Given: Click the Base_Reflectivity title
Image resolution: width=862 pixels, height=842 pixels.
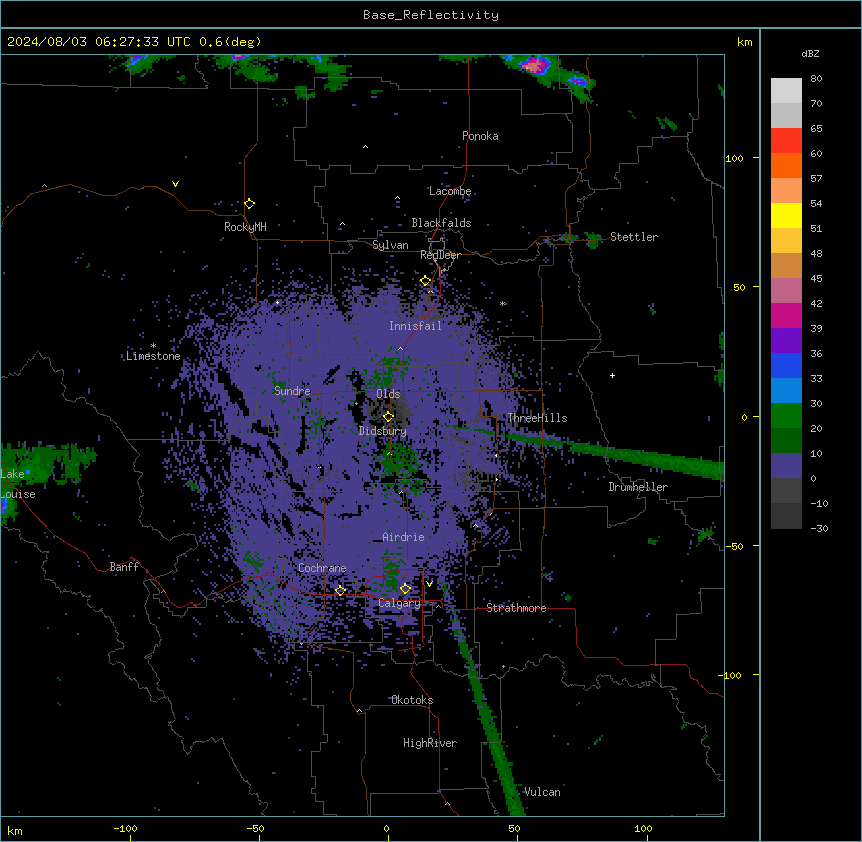Looking at the screenshot, I should (x=431, y=15).
